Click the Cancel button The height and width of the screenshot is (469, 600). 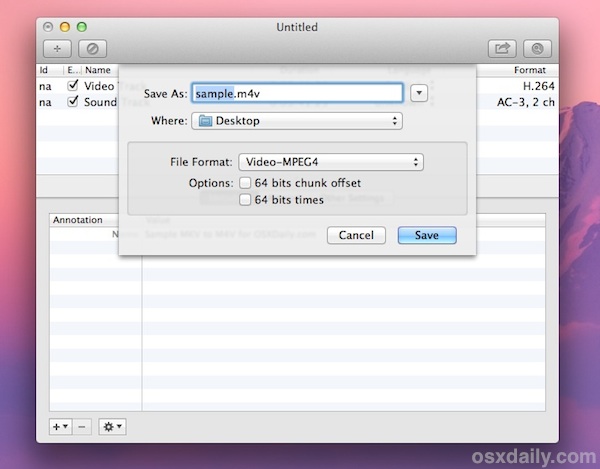(x=356, y=235)
